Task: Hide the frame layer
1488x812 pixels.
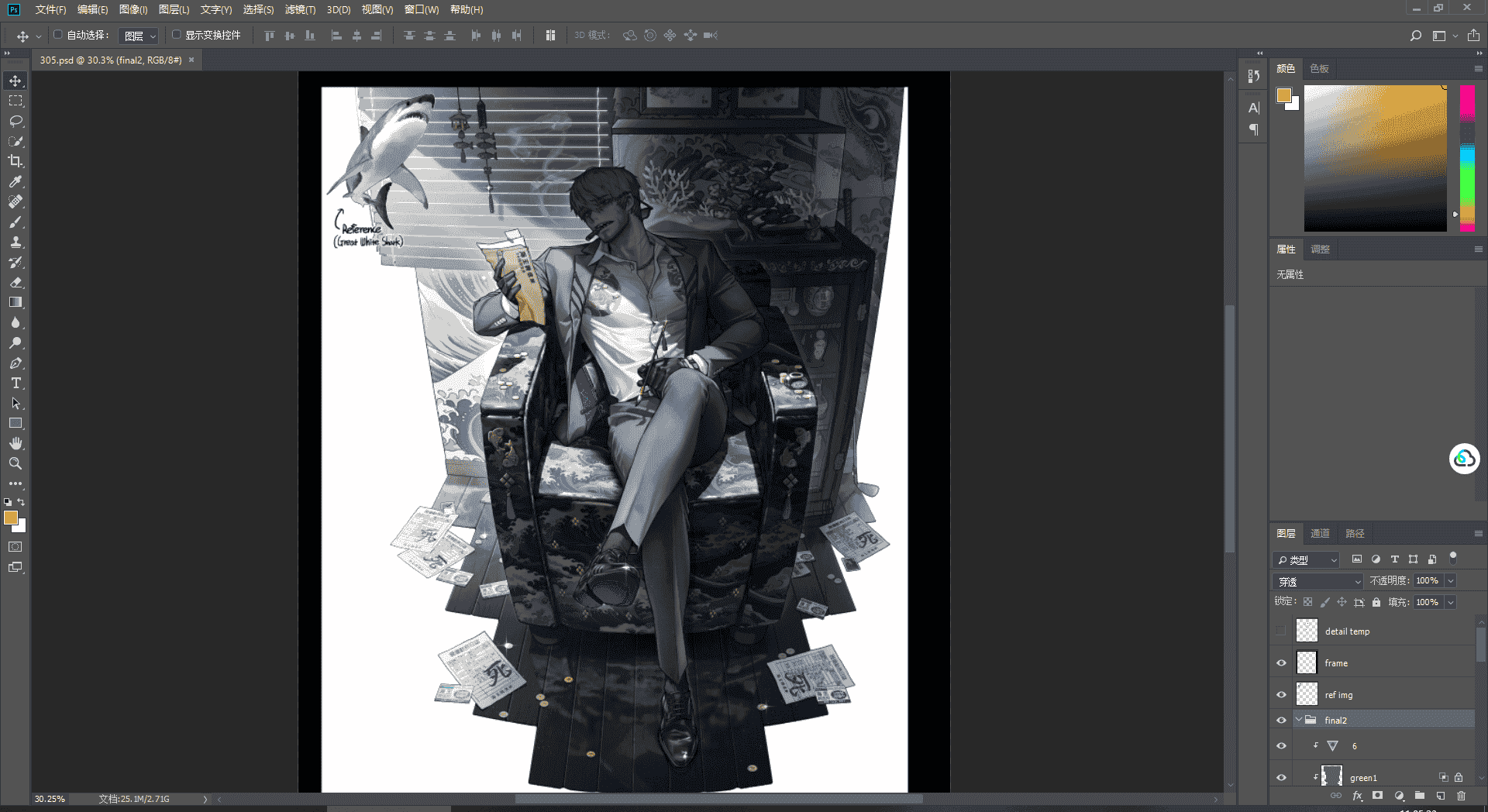Action: point(1280,663)
